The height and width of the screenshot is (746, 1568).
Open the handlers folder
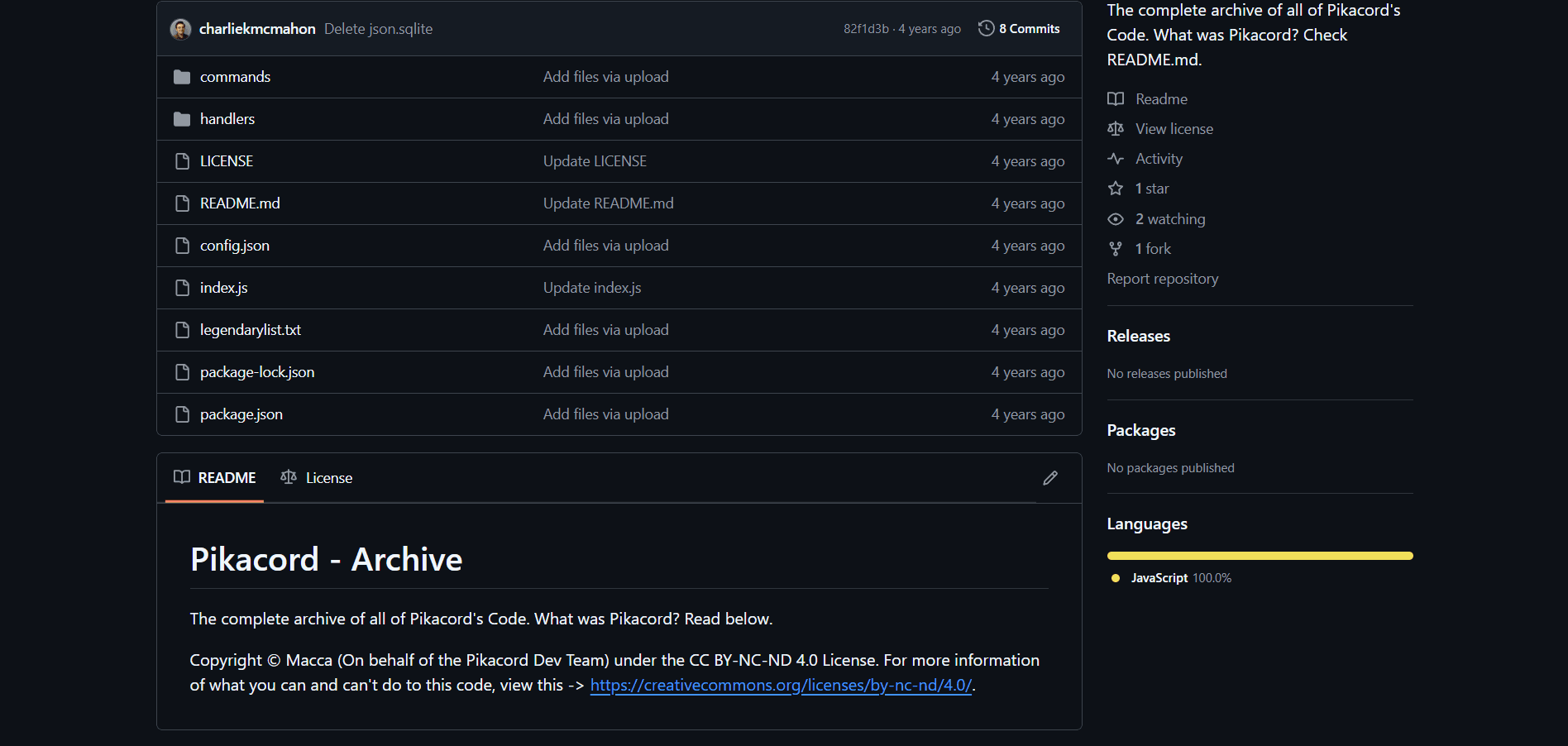227,119
